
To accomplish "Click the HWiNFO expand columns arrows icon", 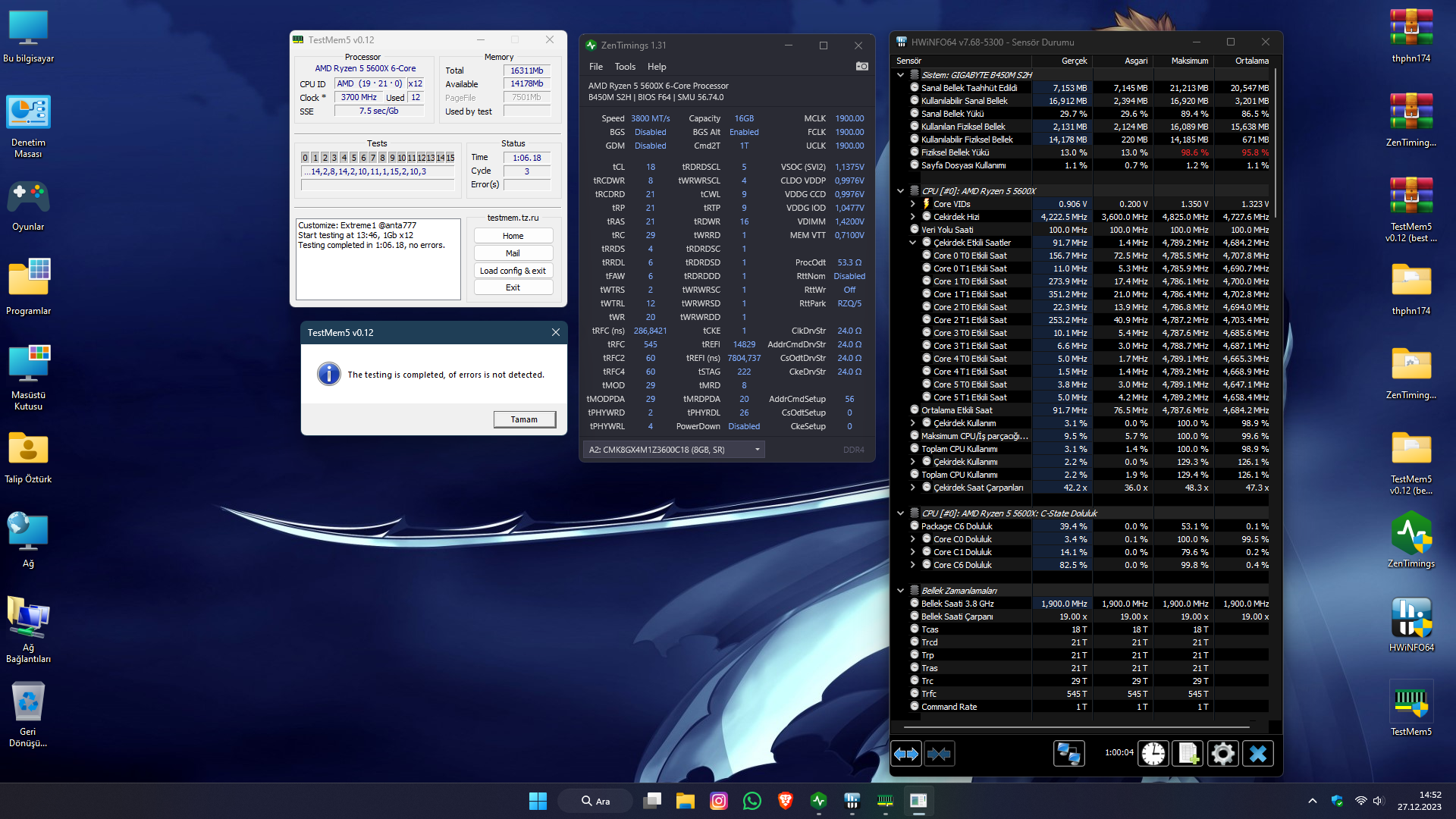I will (906, 754).
